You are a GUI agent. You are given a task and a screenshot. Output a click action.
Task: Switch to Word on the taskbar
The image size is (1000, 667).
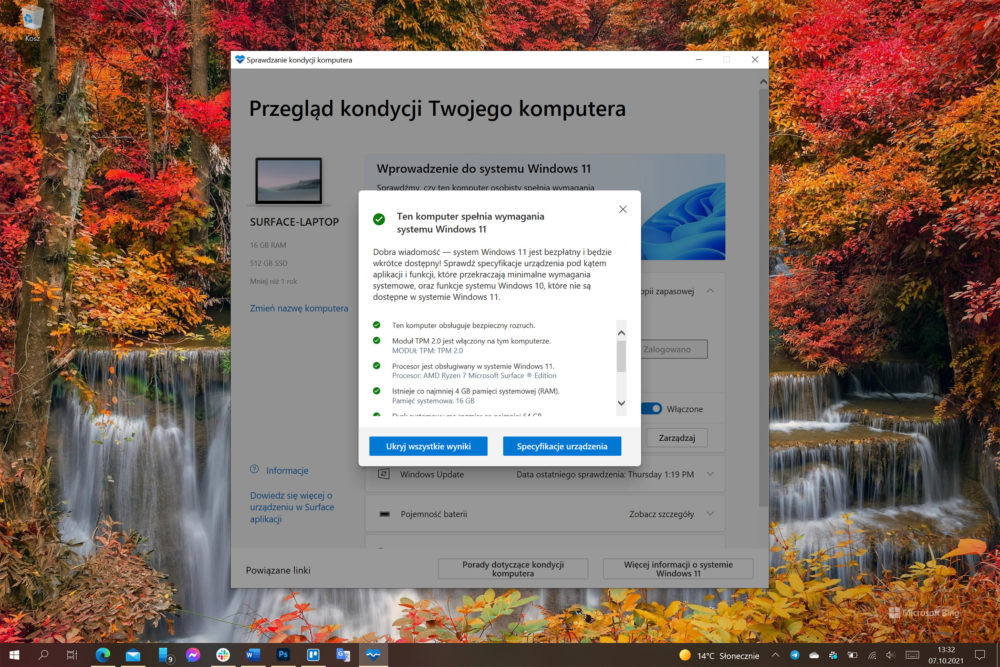pos(253,655)
